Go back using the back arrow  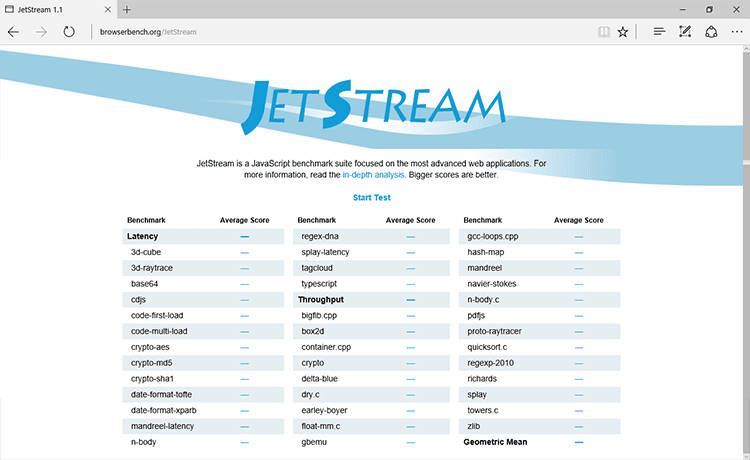[x=13, y=32]
